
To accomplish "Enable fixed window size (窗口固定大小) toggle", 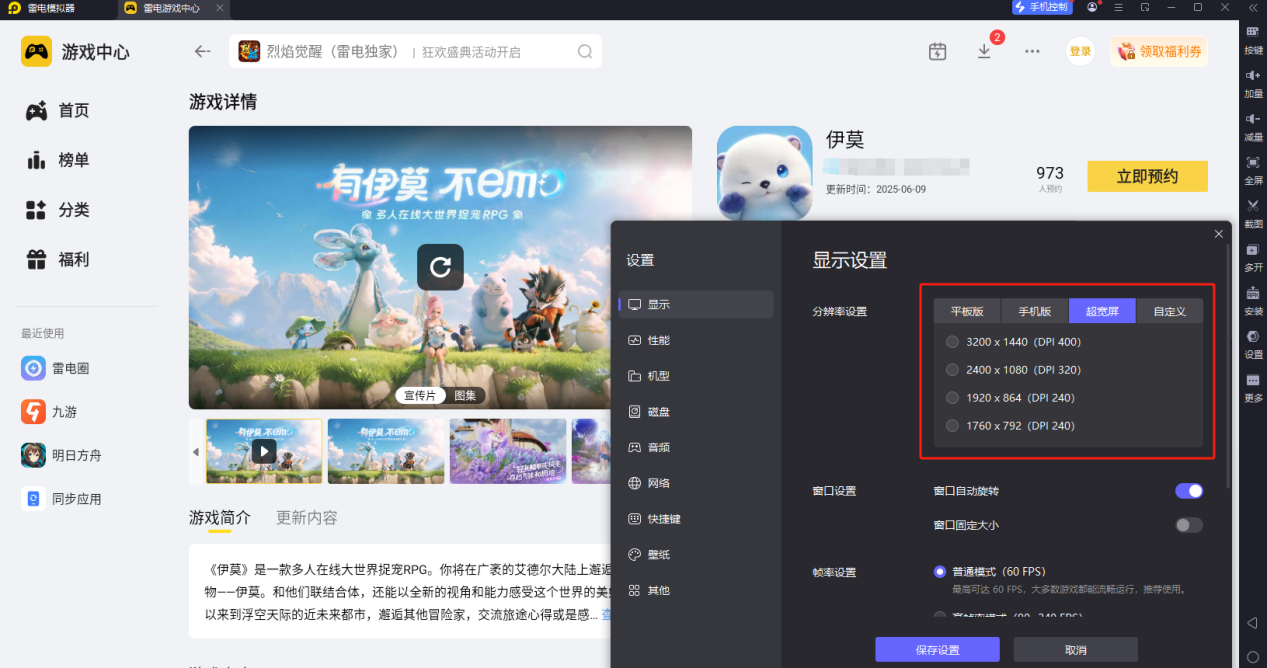I will click(x=1188, y=524).
